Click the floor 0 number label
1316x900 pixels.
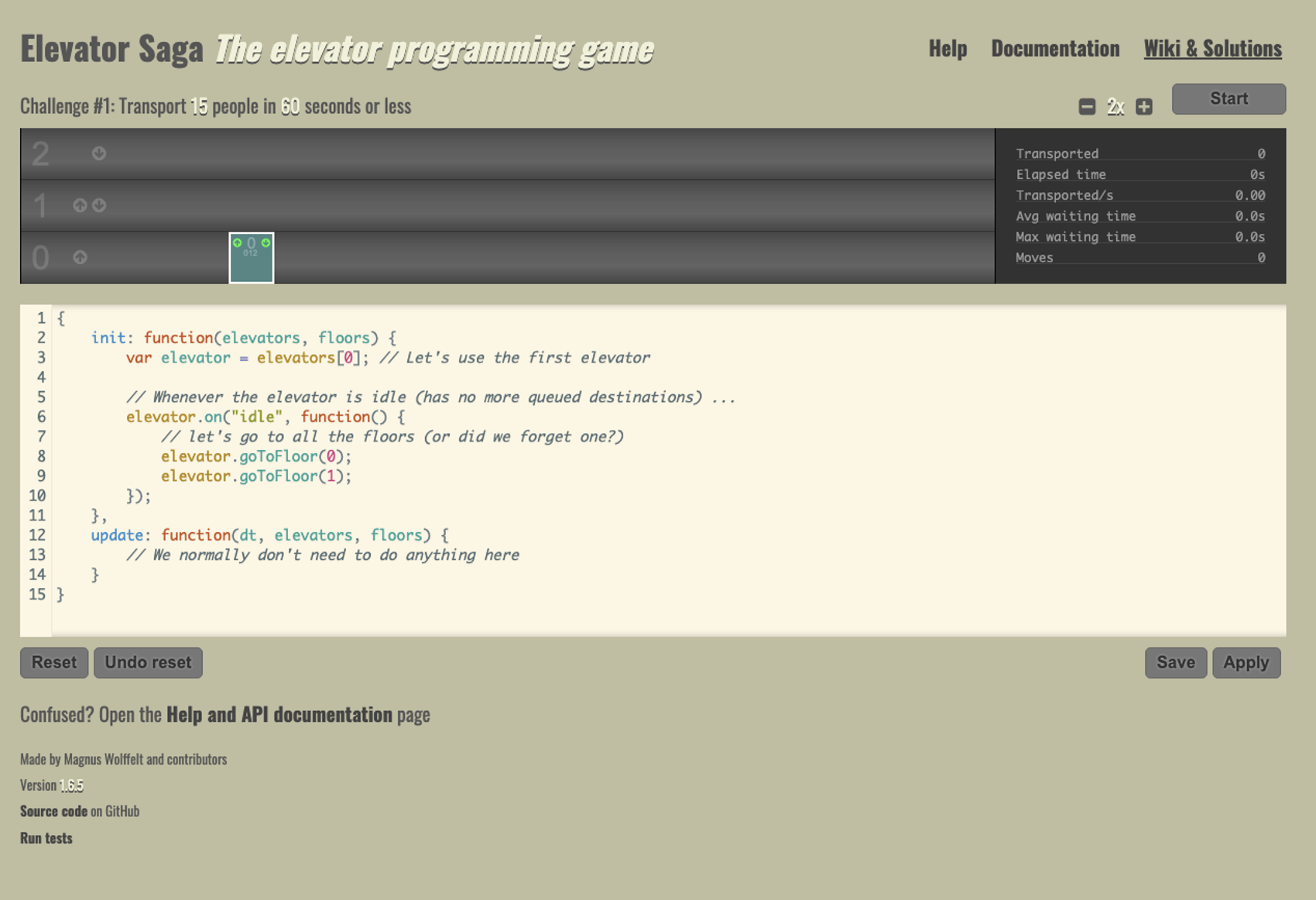[40, 258]
